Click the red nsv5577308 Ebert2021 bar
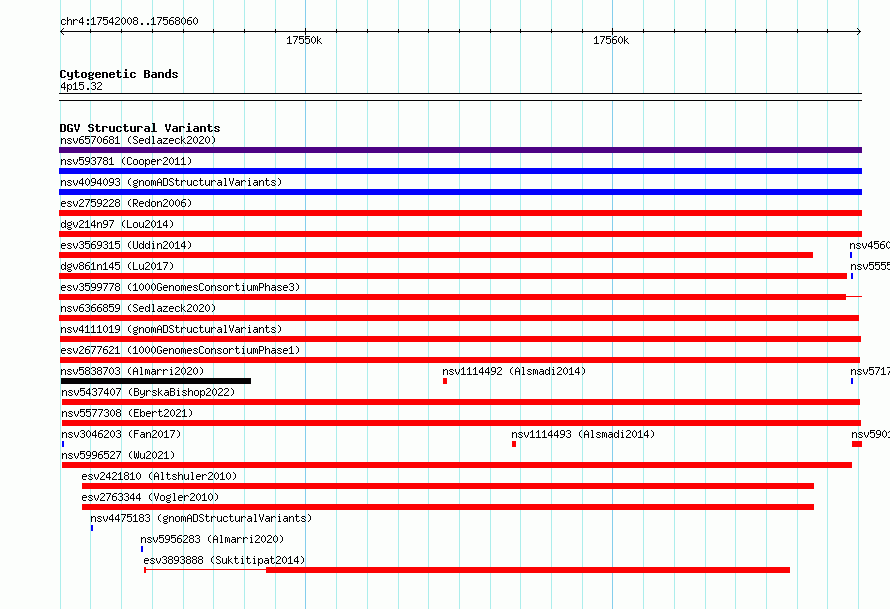 (461, 423)
